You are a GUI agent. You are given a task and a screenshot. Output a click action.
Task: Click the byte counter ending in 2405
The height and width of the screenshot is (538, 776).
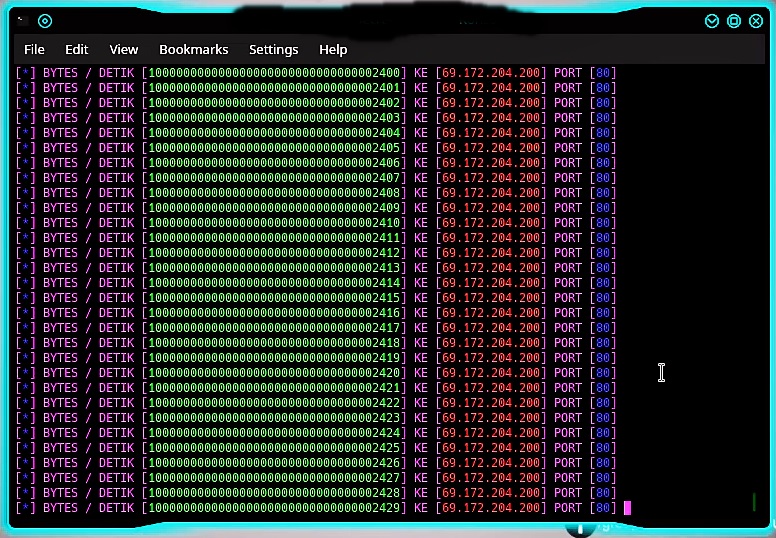274,148
